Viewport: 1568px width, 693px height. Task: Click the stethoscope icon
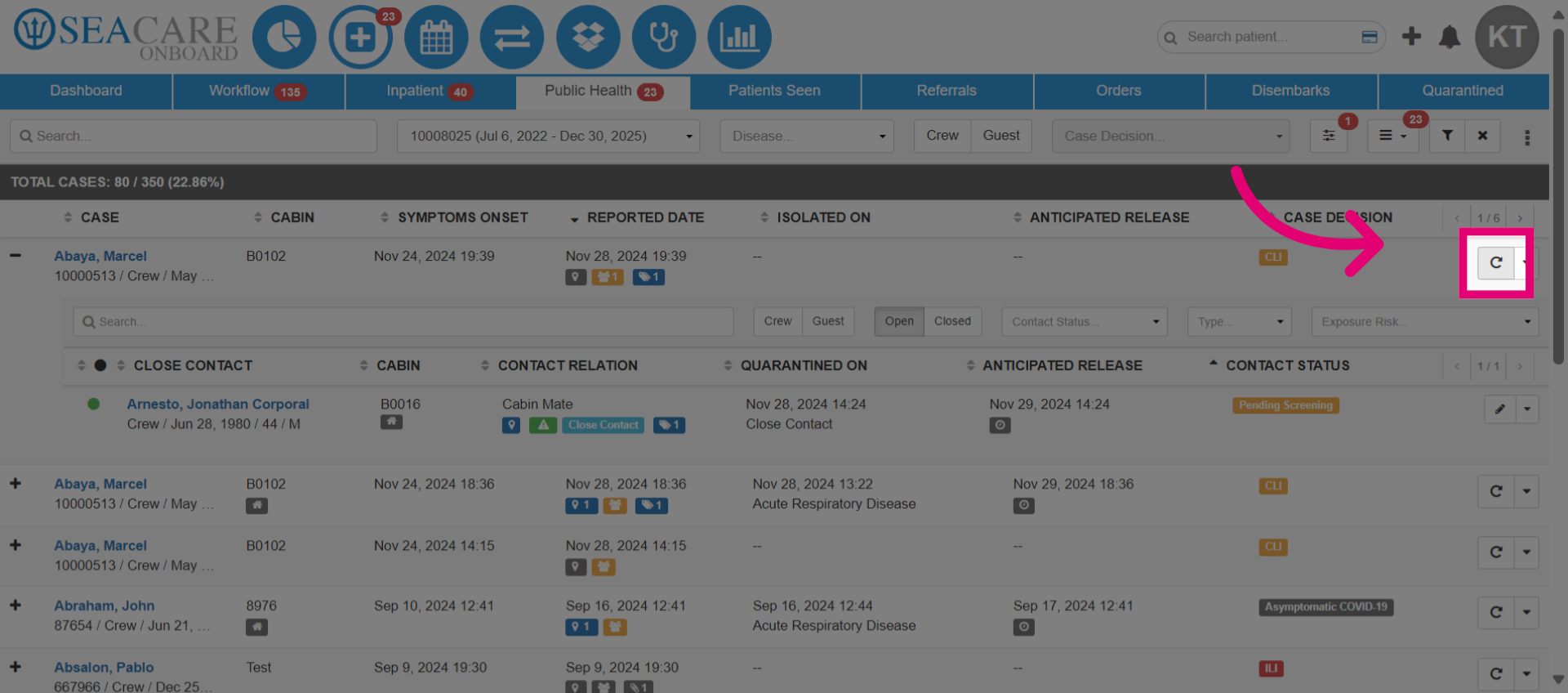pos(664,38)
